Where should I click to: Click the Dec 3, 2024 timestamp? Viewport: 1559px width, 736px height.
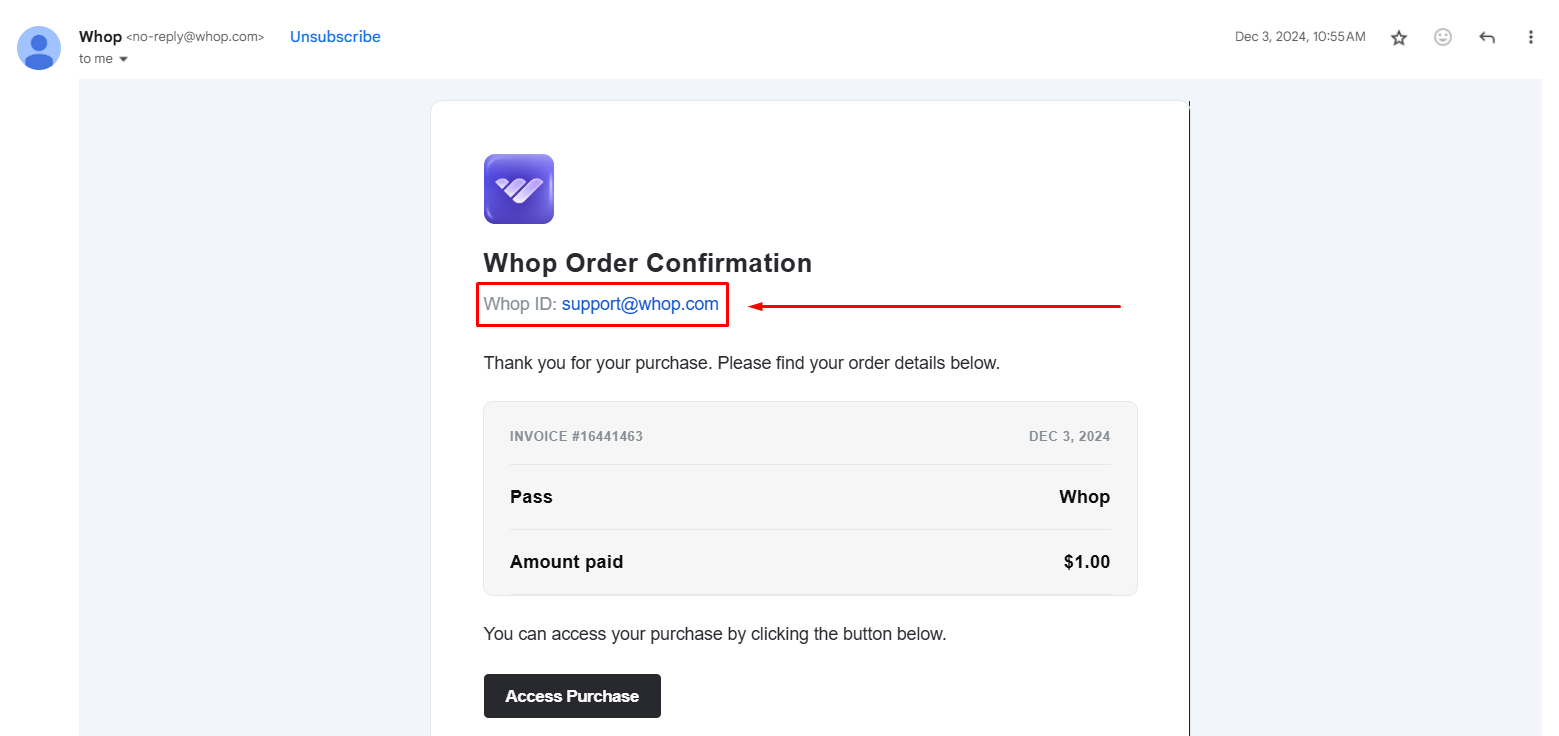(1300, 37)
